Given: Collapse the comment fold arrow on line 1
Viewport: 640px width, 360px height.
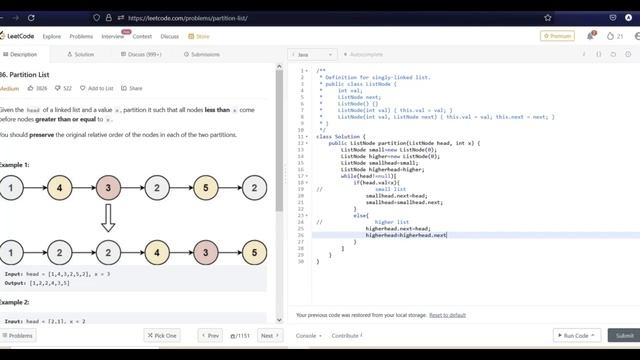Looking at the screenshot, I should [307, 71].
